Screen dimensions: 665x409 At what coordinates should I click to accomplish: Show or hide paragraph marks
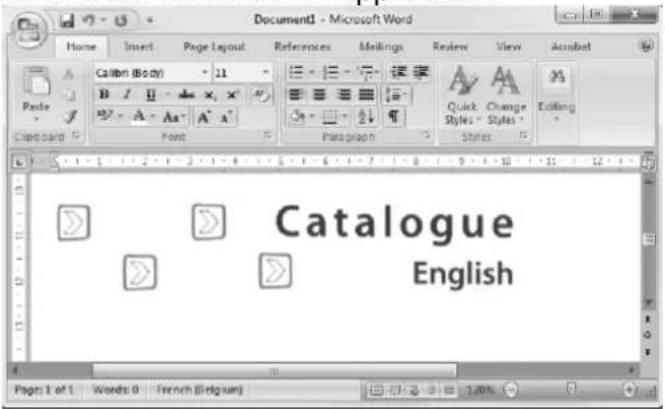click(394, 116)
